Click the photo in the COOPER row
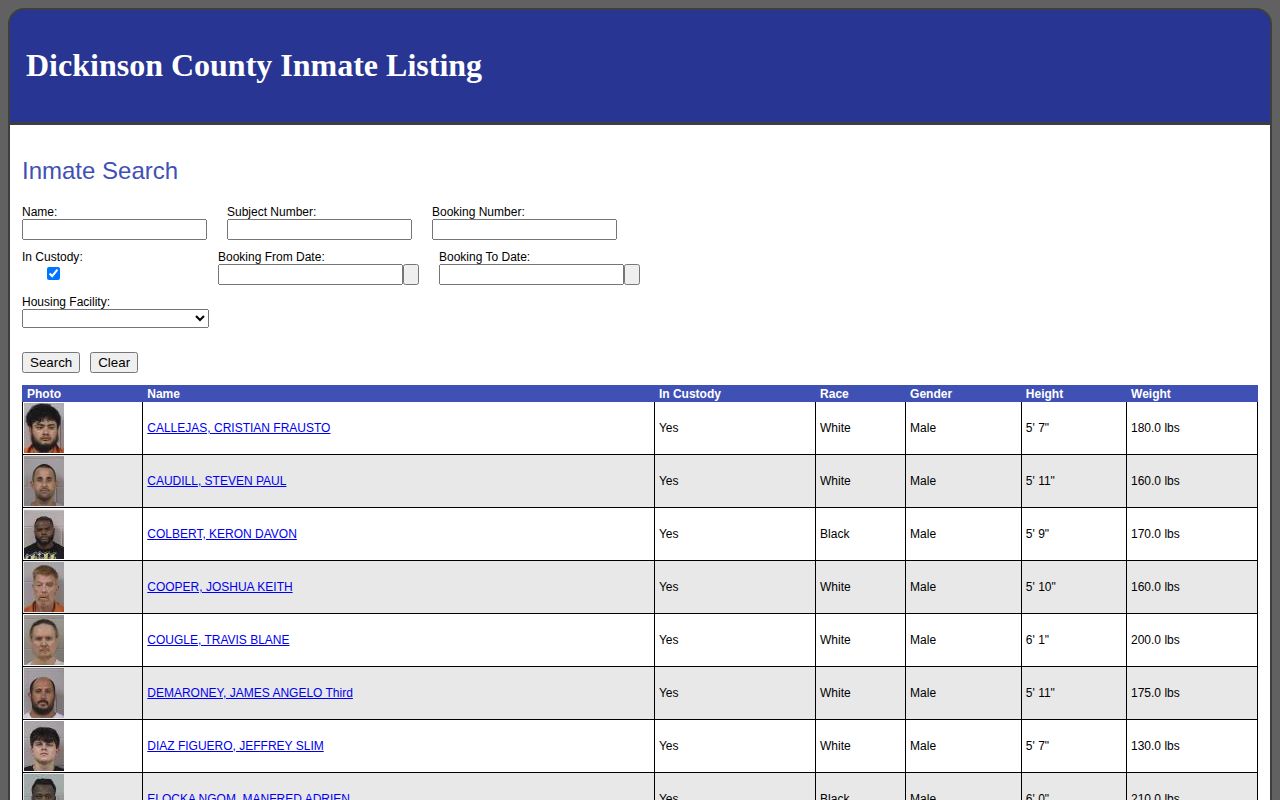Screen dimensions: 1280x800 pyautogui.click(x=44, y=587)
